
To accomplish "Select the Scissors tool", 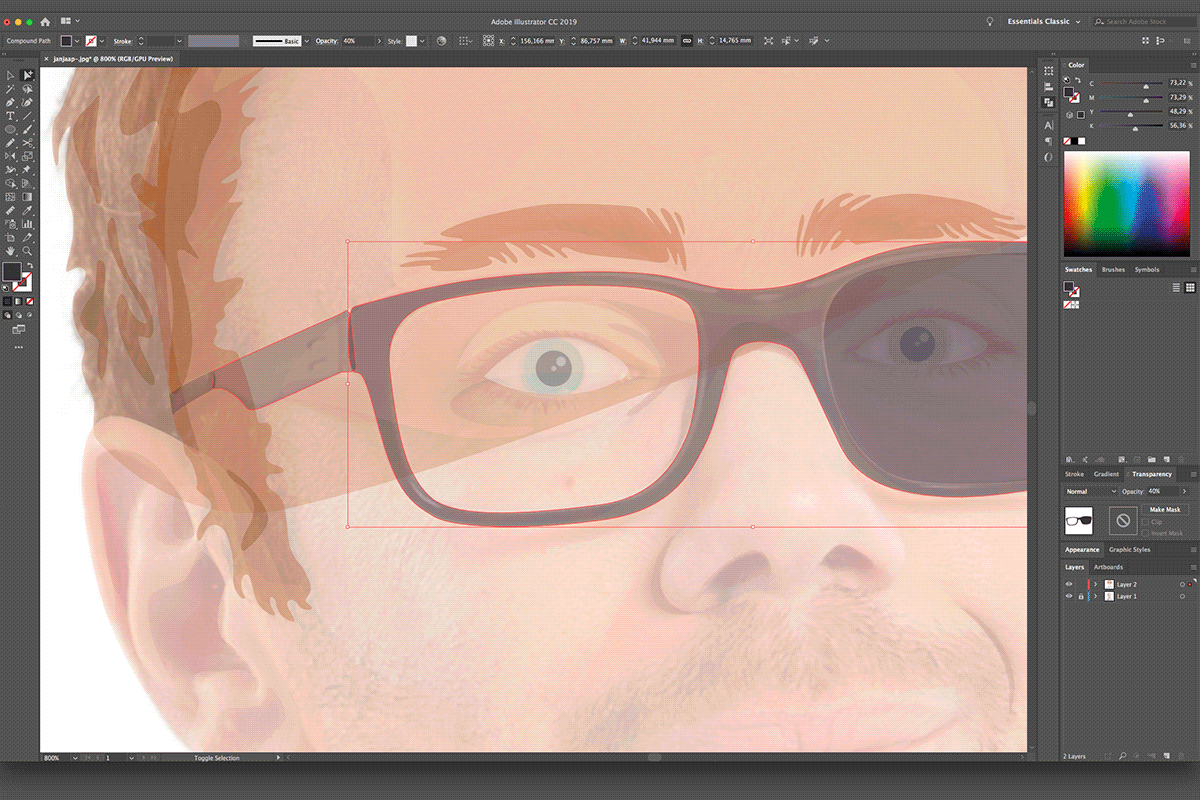I will [27, 143].
